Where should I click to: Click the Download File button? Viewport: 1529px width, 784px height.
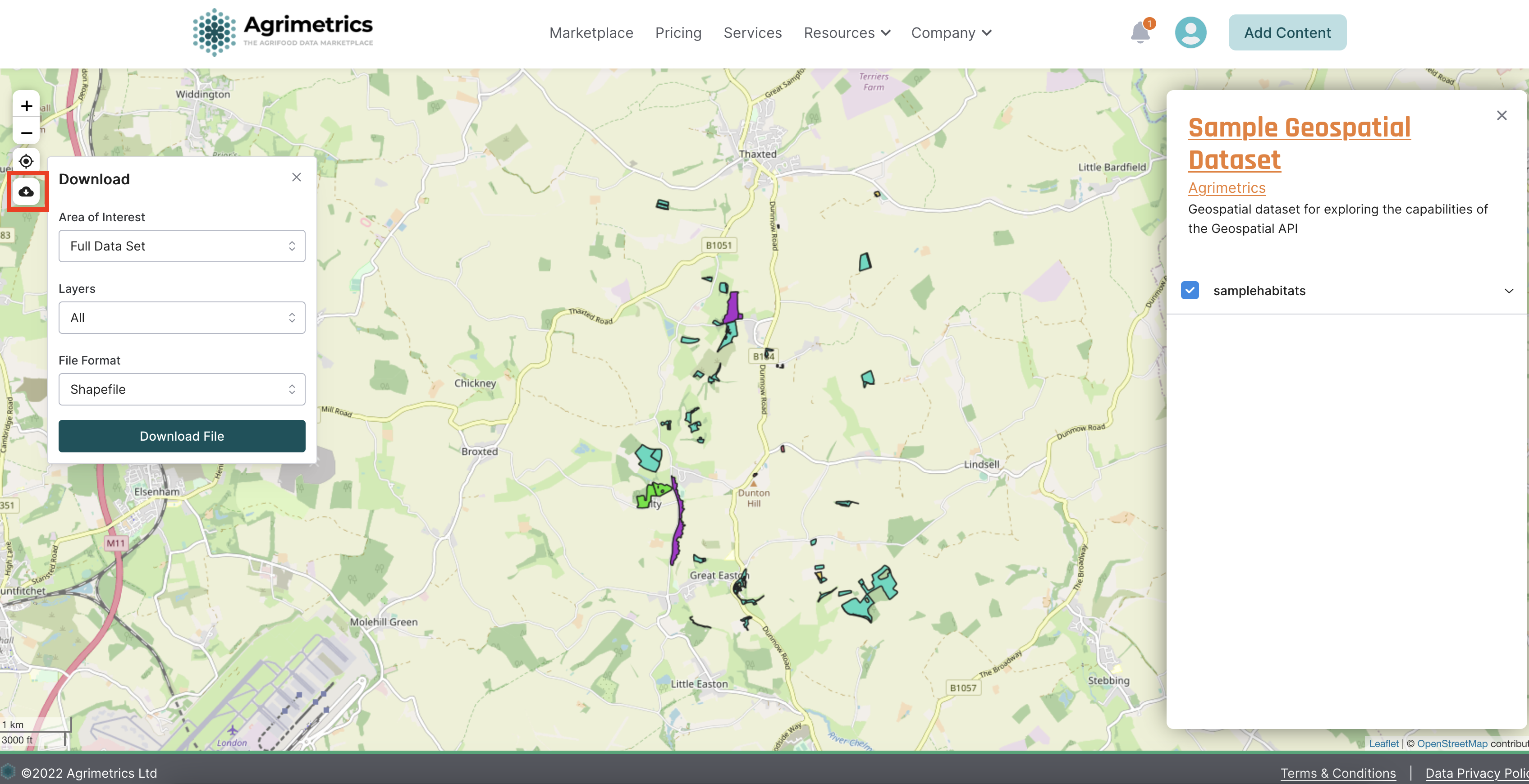(182, 436)
